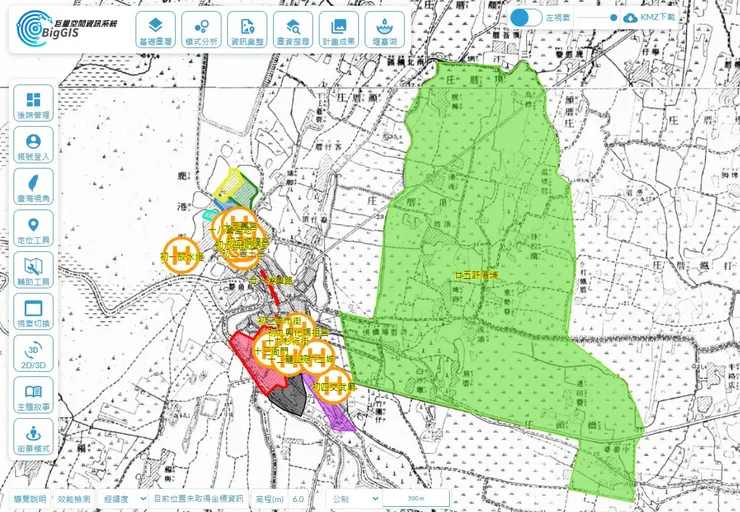Viewport: 740px width, 512px height.
Task: Click the 初一威水宮 map marker
Action: pyautogui.click(x=181, y=256)
